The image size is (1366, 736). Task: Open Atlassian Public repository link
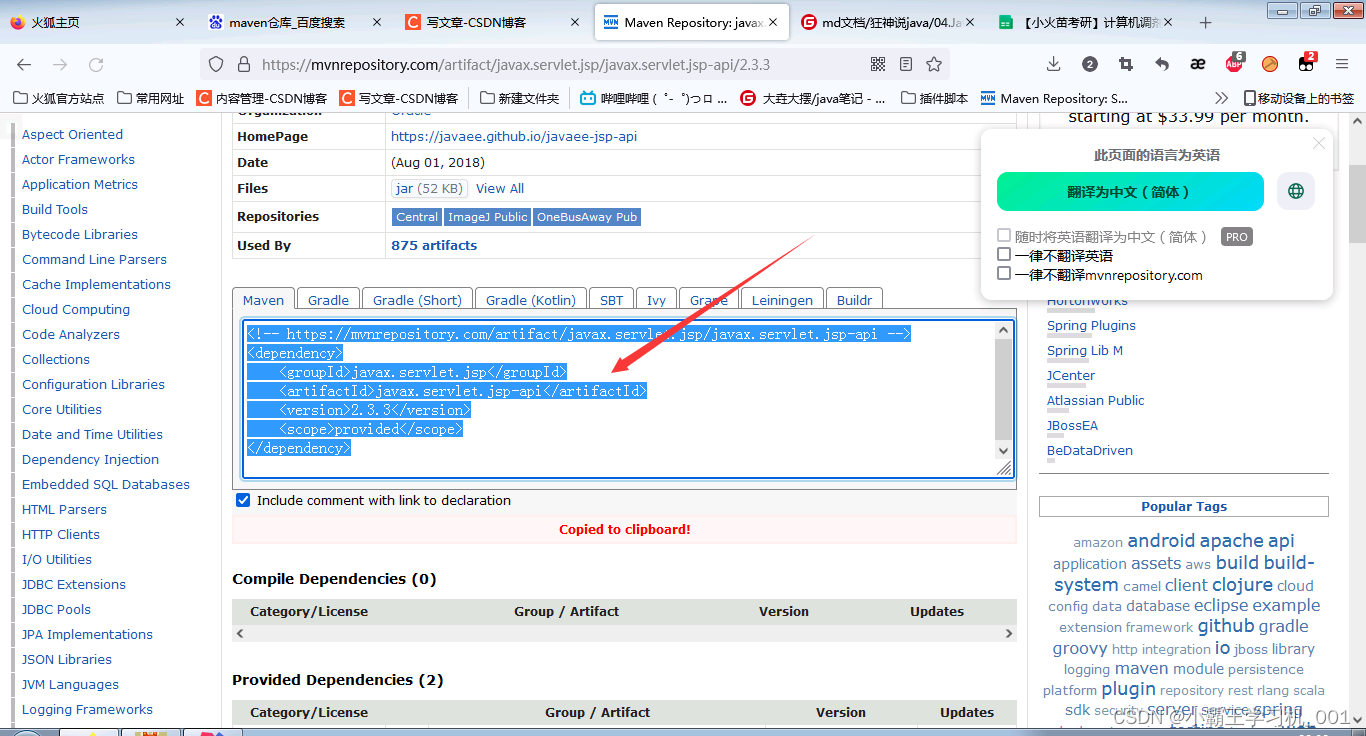point(1096,400)
